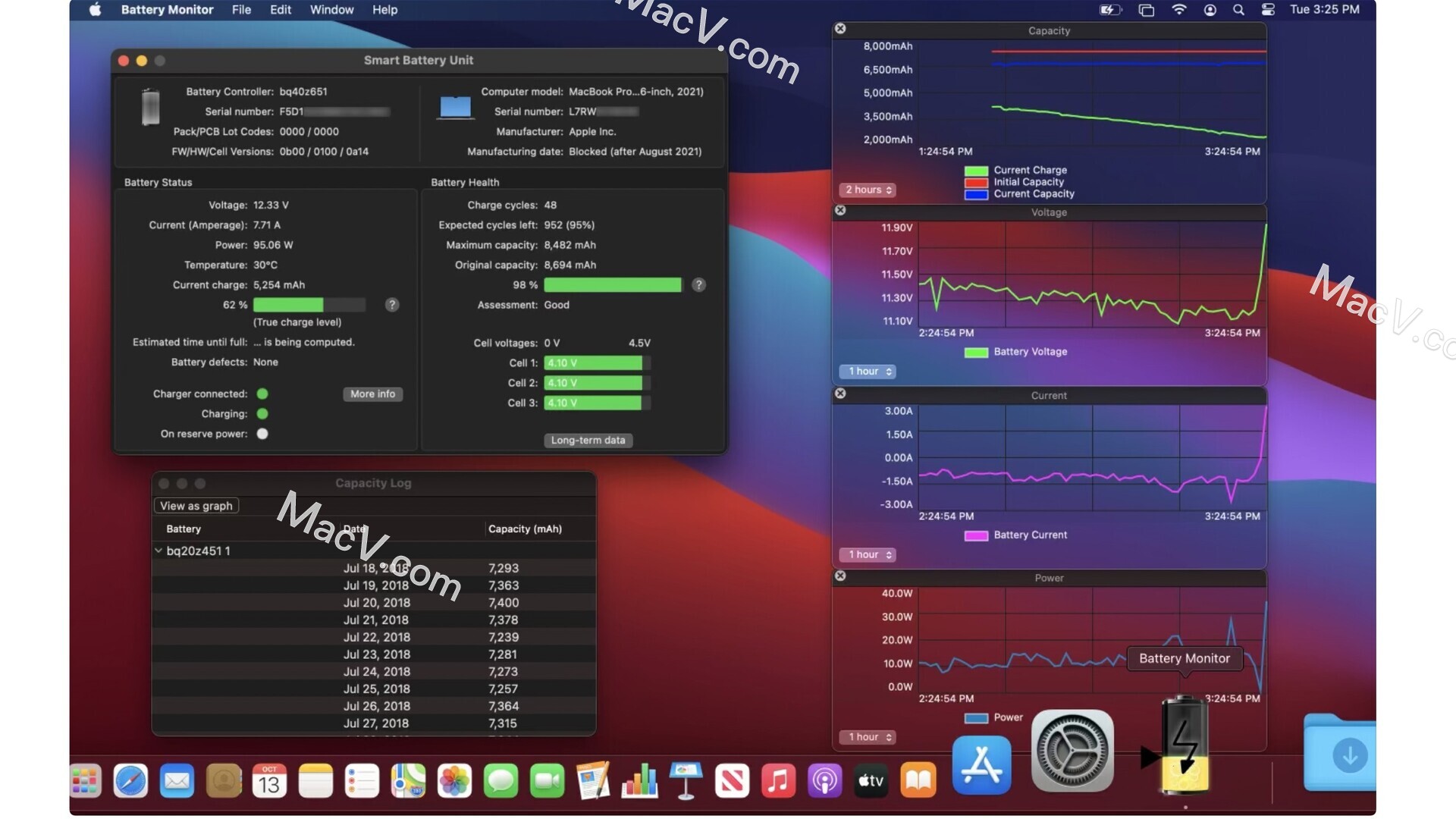Click the 62% true charge level bar
This screenshot has height=819, width=1456.
coord(309,305)
